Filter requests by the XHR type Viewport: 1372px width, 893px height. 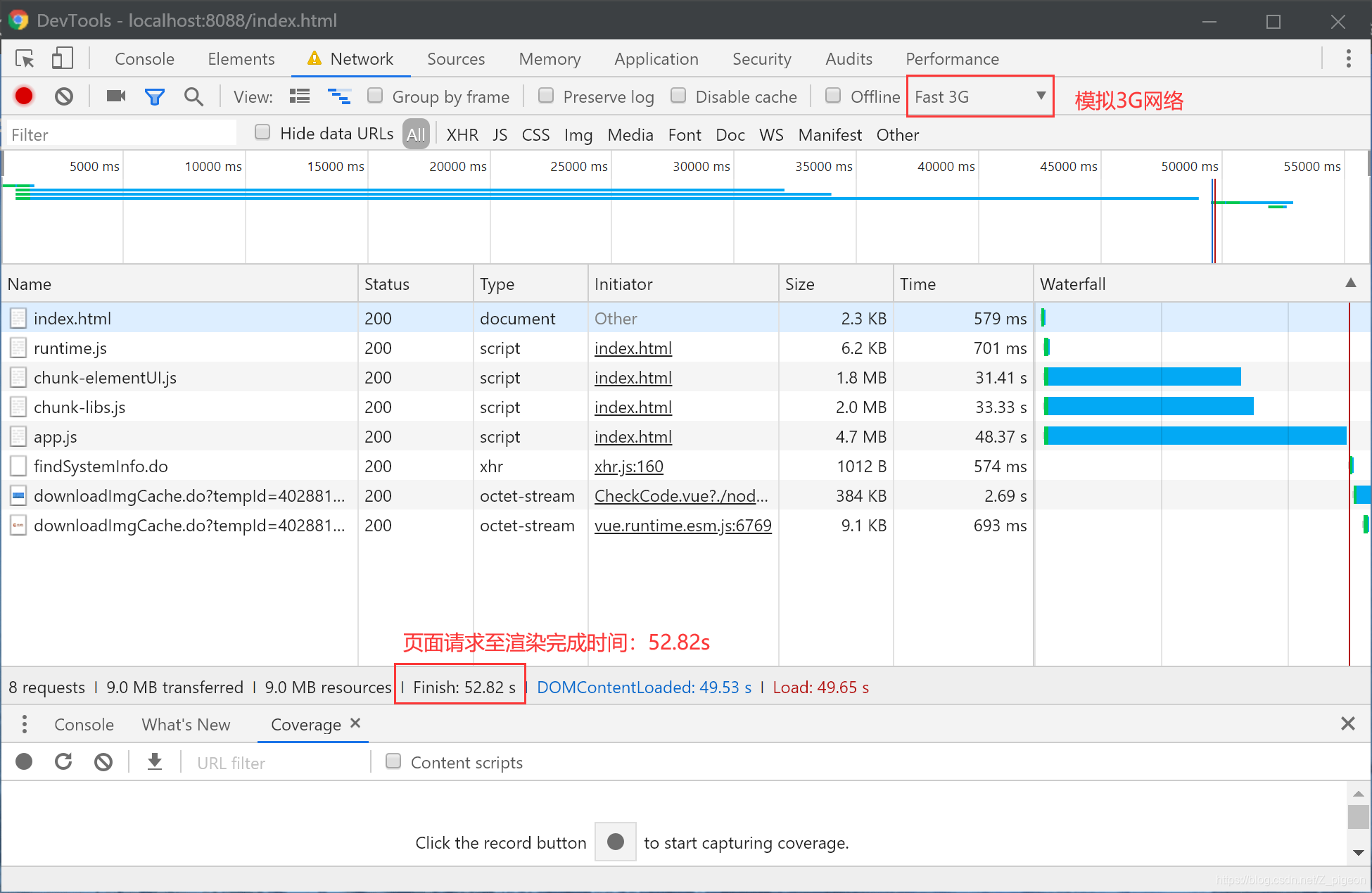(x=462, y=135)
